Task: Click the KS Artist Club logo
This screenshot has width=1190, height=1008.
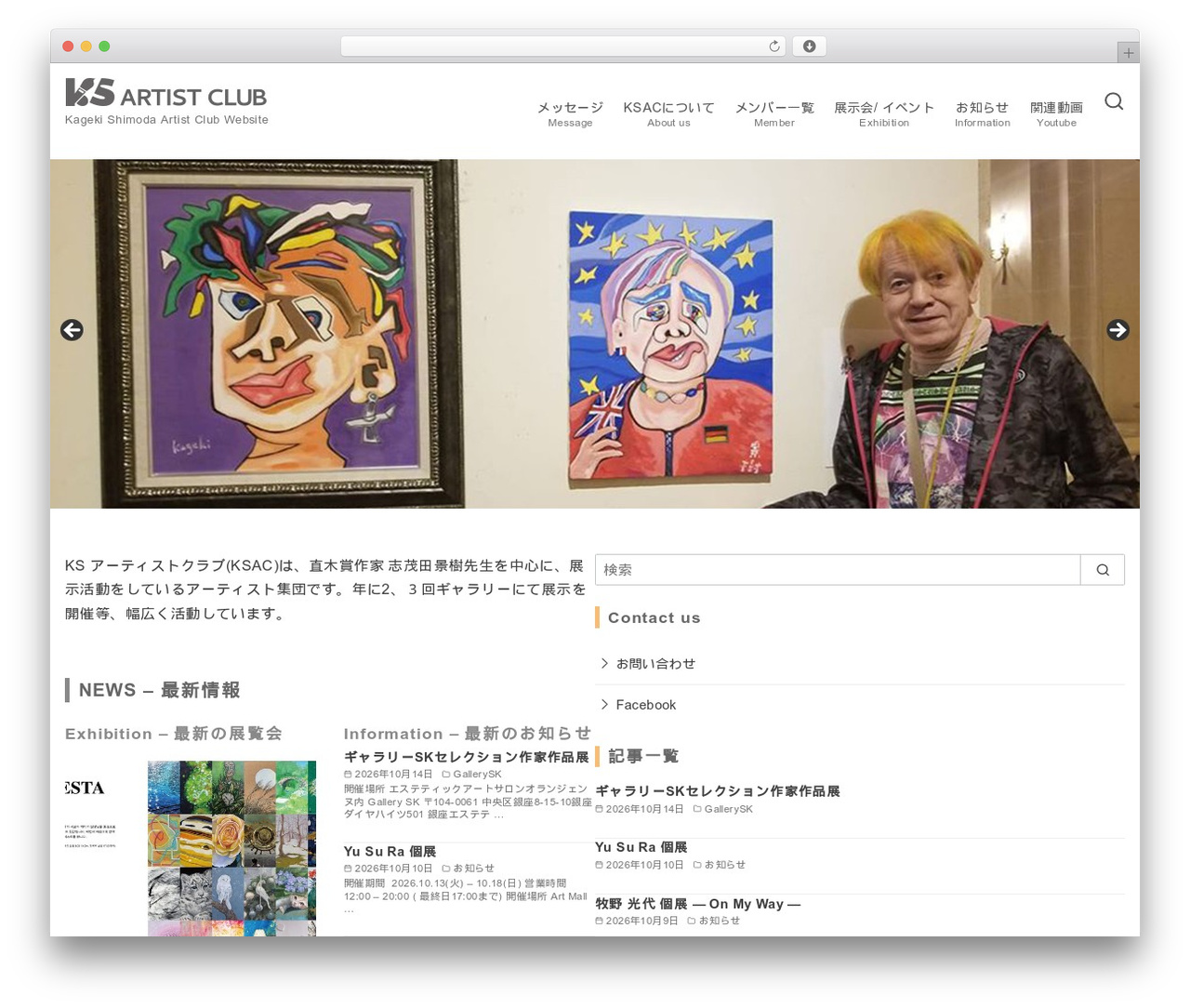Action: [166, 93]
